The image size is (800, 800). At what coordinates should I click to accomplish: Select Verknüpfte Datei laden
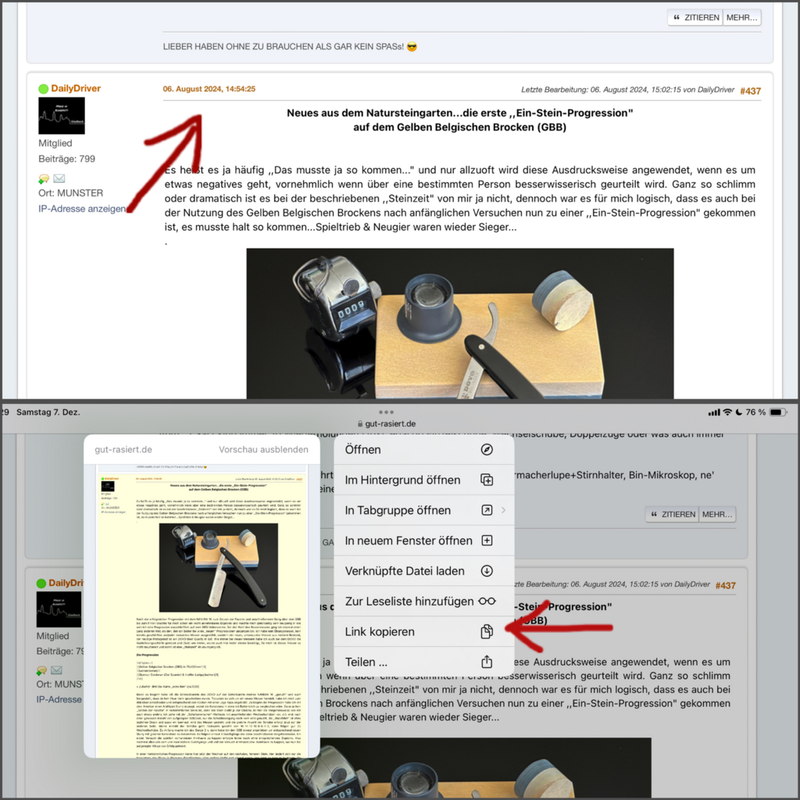click(x=423, y=571)
